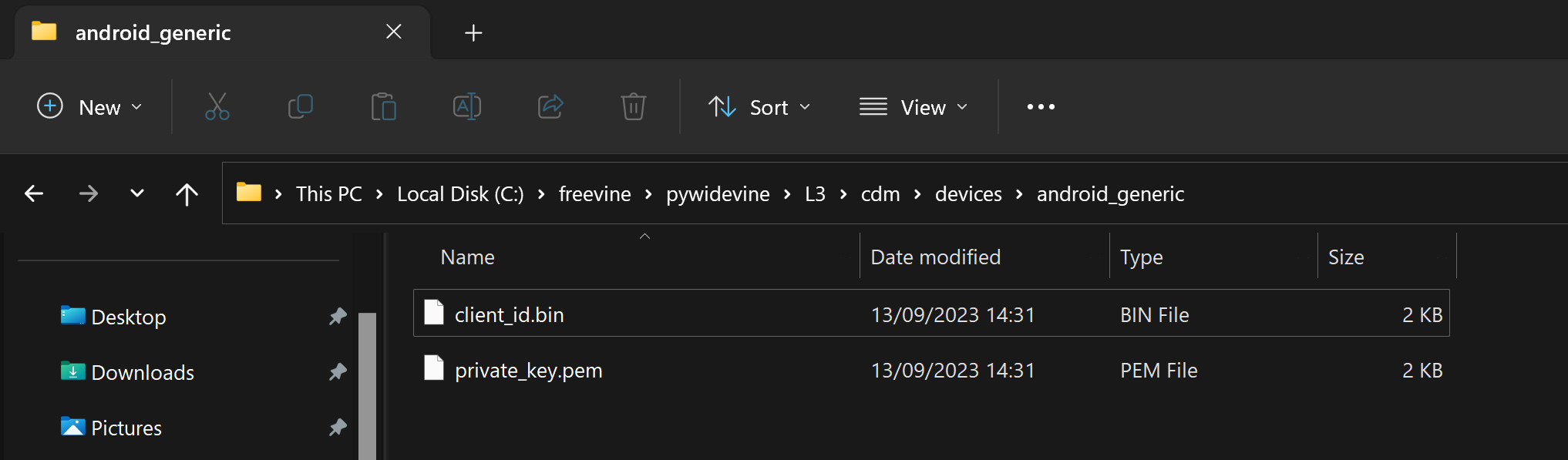Open Downloads in the sidebar
Image resolution: width=1568 pixels, height=460 pixels.
tap(143, 372)
